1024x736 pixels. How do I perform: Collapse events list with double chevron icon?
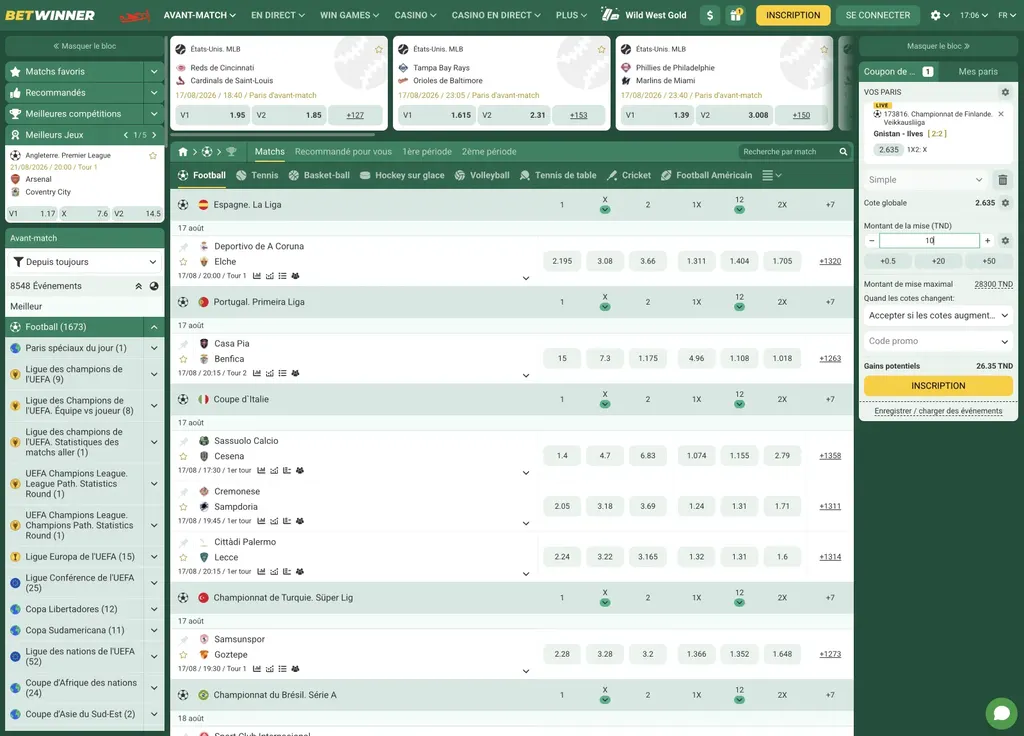[x=138, y=286]
